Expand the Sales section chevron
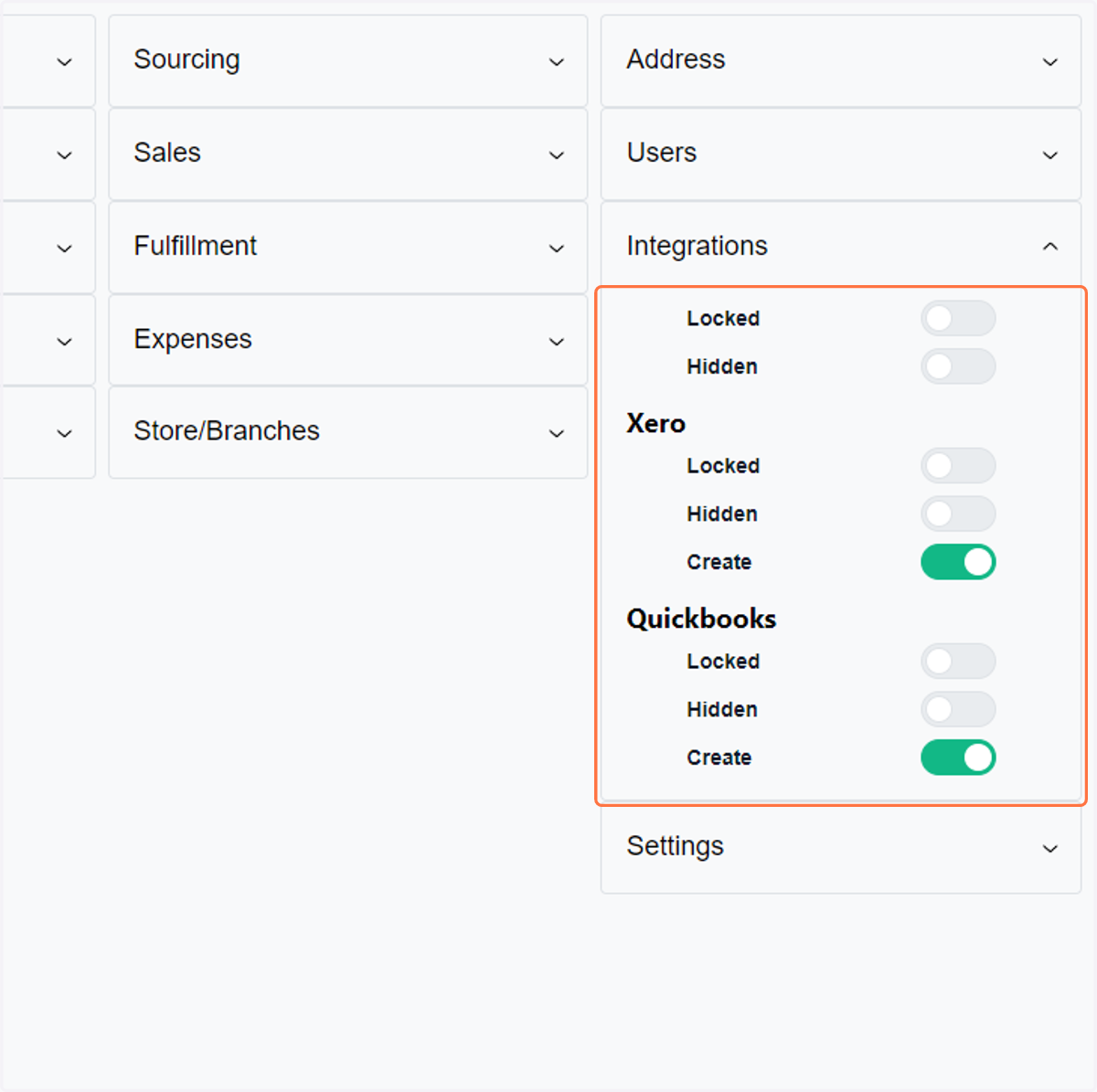1097x1092 pixels. coord(556,155)
